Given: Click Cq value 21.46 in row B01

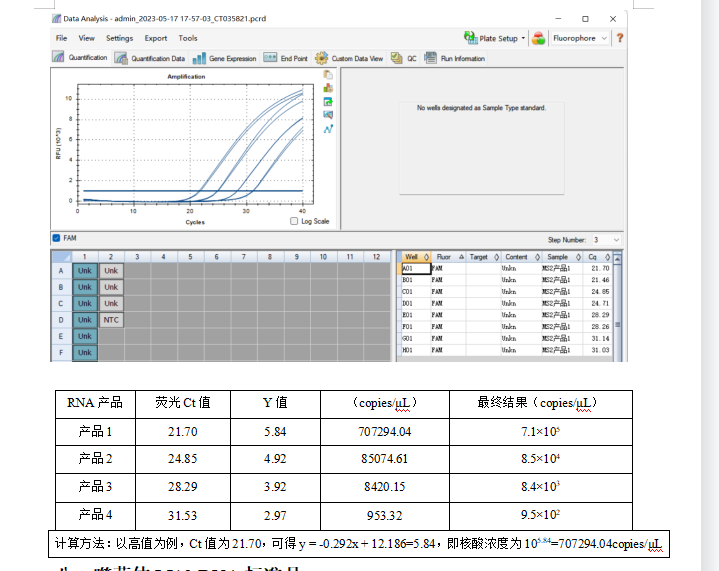Looking at the screenshot, I should [600, 280].
